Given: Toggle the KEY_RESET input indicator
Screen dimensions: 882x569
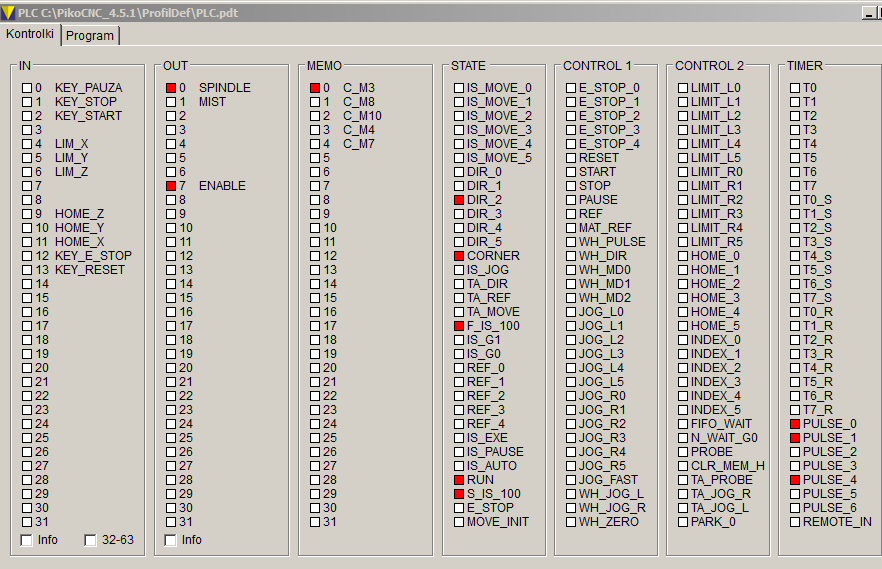Looking at the screenshot, I should pos(27,270).
